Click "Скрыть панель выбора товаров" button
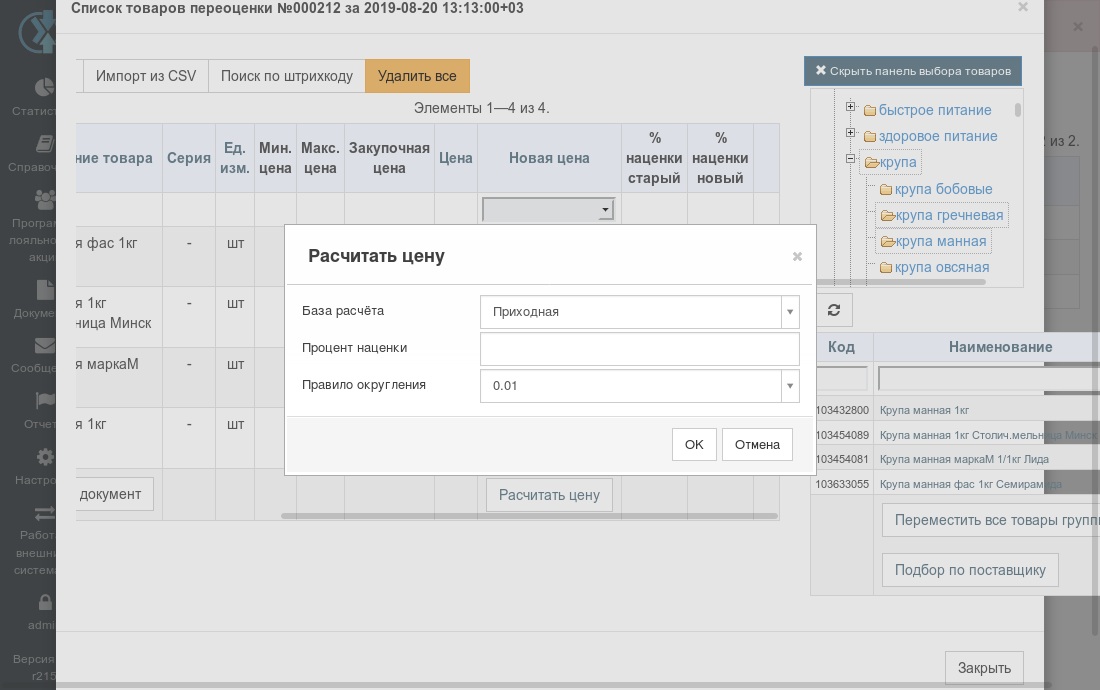Viewport: 1100px width, 690px height. (913, 71)
